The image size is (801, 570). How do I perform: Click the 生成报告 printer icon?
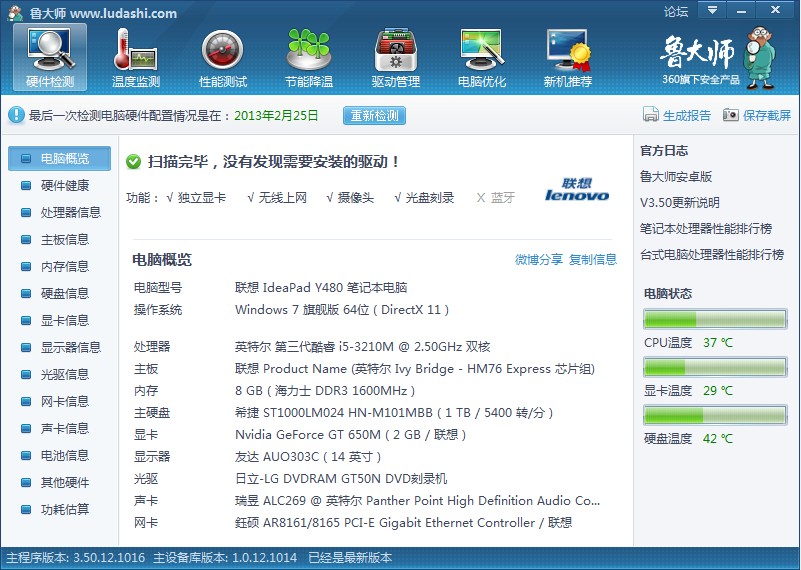[650, 114]
